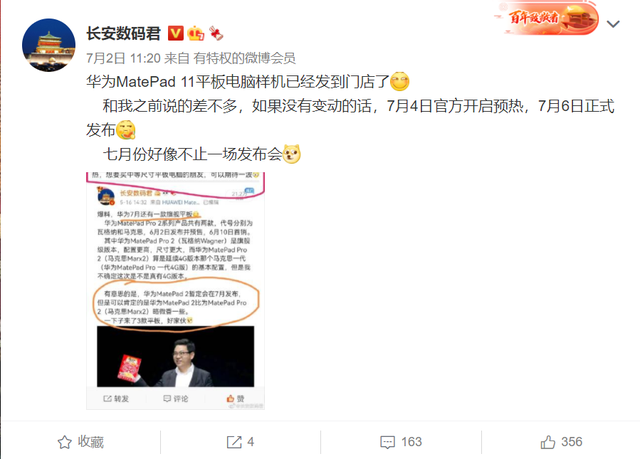Viewport: 640px width, 459px height.
Task: Toggle 收藏 star to favorite post
Action: 80,442
